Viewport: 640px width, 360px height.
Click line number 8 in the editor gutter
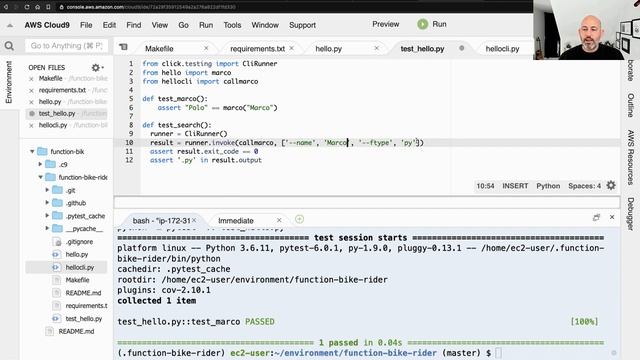point(131,125)
